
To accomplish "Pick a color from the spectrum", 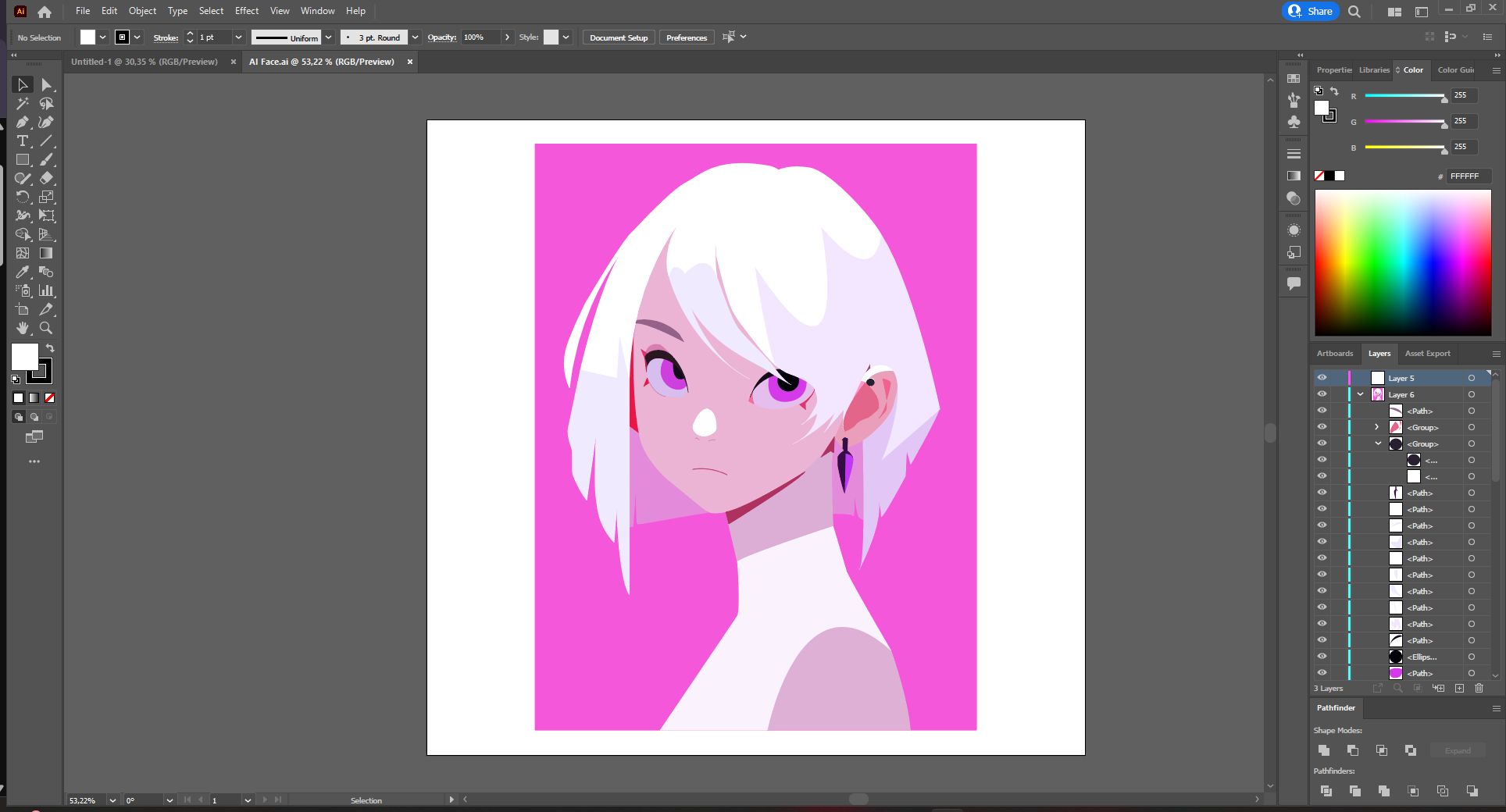I will point(1403,263).
